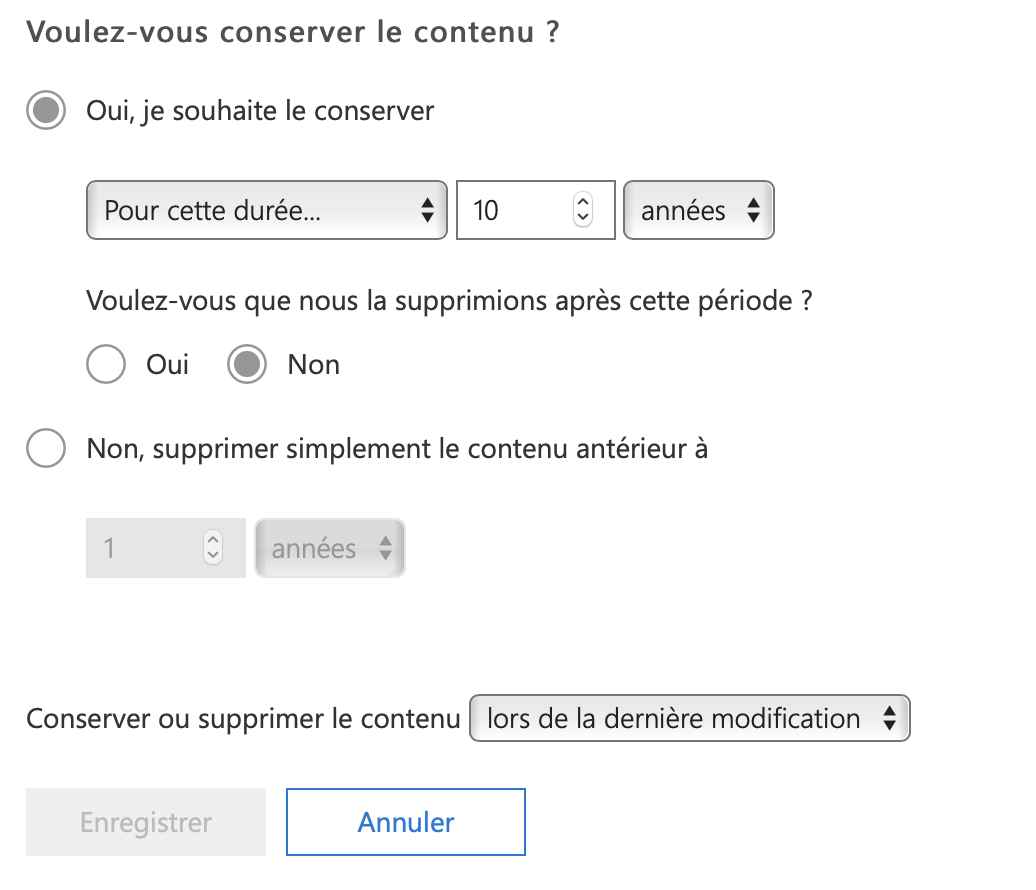Decrease the retention duration with the down arrow

click(x=583, y=218)
